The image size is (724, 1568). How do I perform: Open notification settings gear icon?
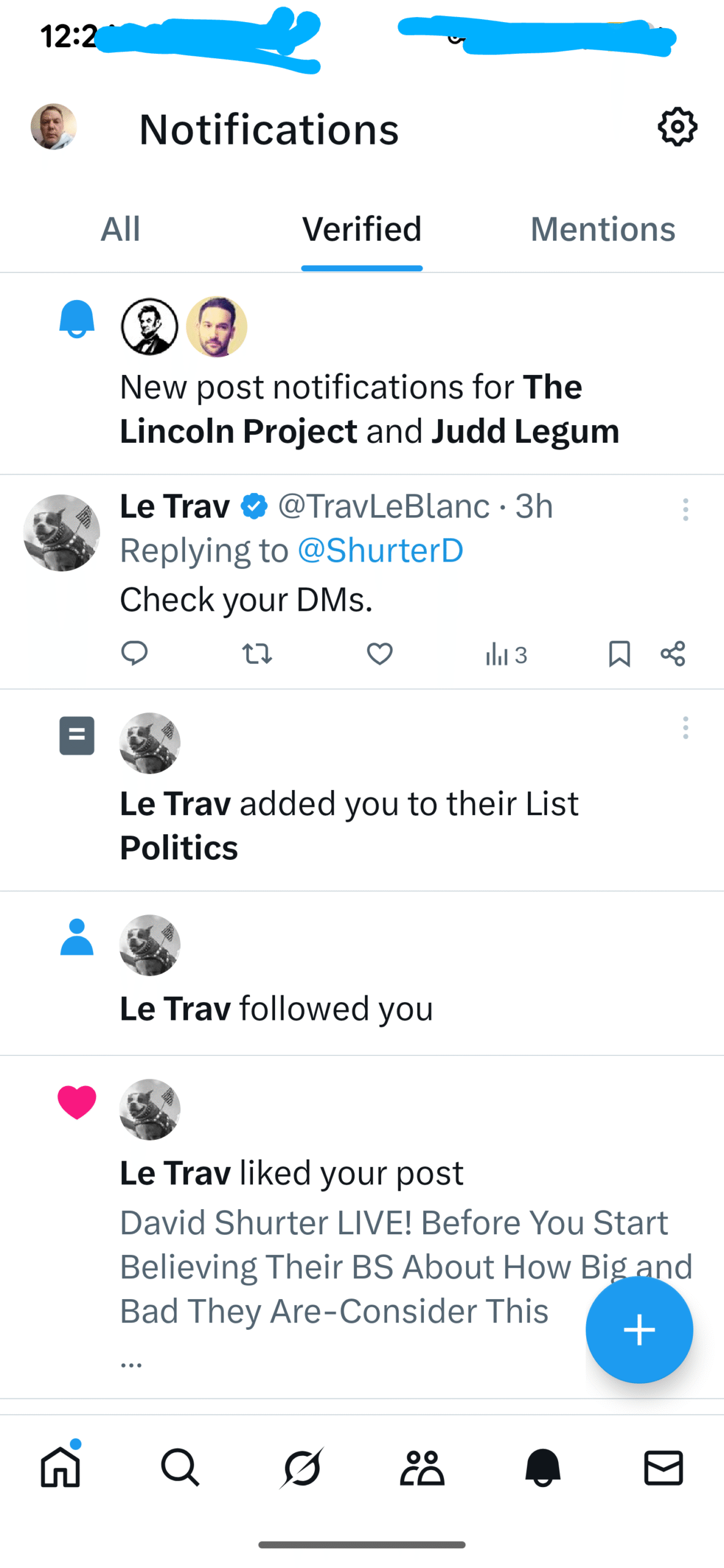pos(677,127)
